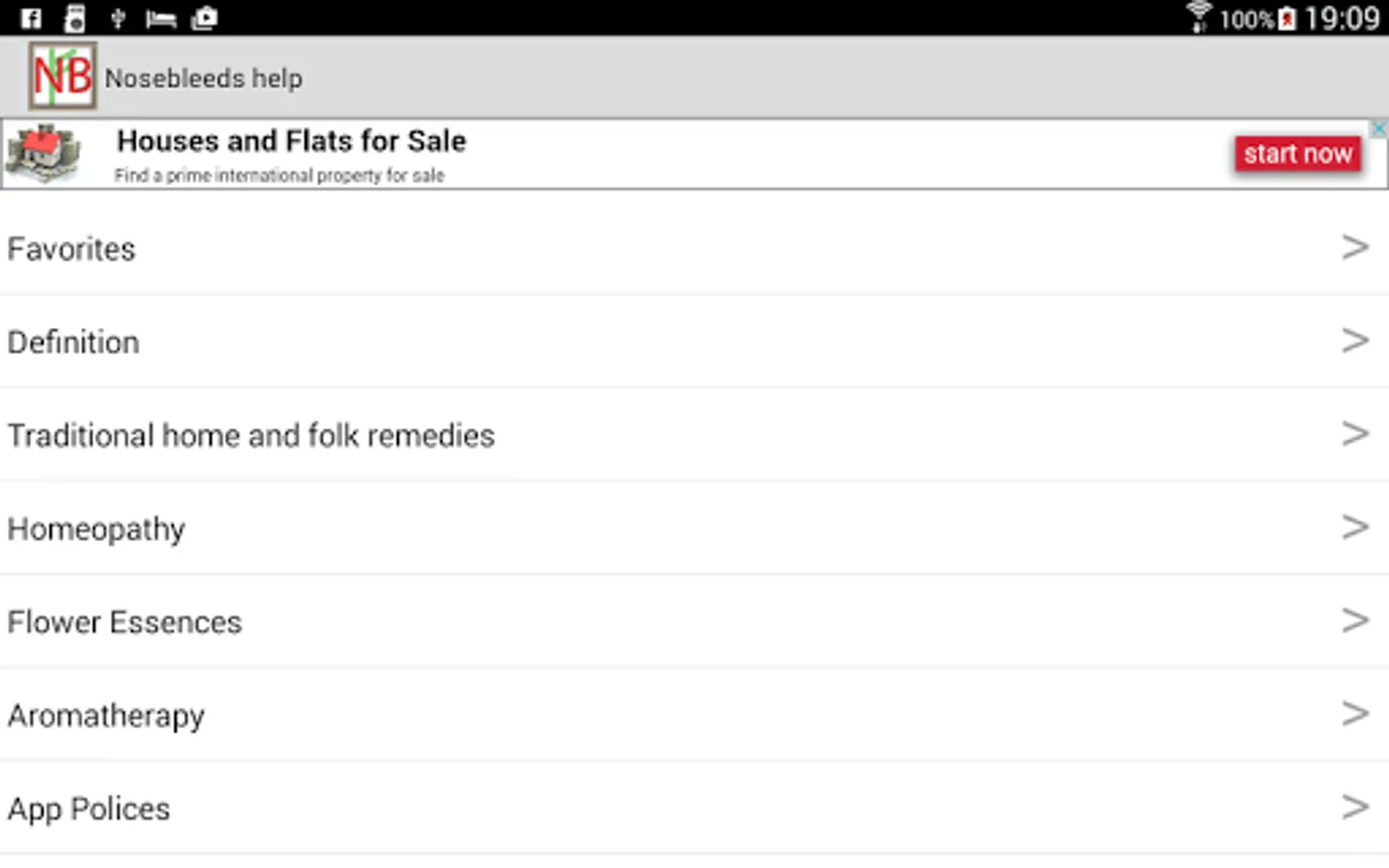Tap the USB connection status icon

(x=118, y=18)
